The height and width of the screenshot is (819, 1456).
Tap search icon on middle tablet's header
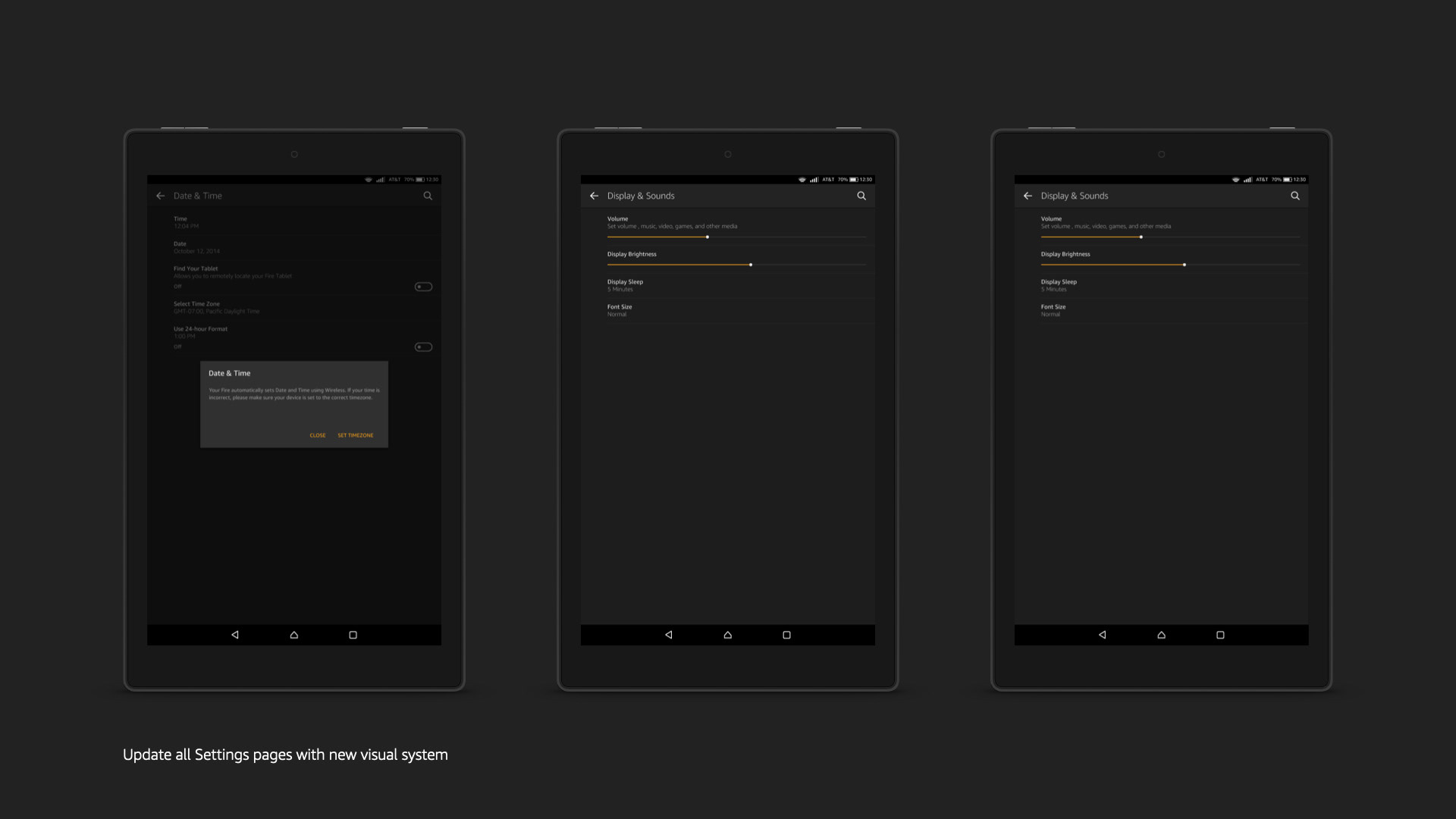(x=861, y=196)
